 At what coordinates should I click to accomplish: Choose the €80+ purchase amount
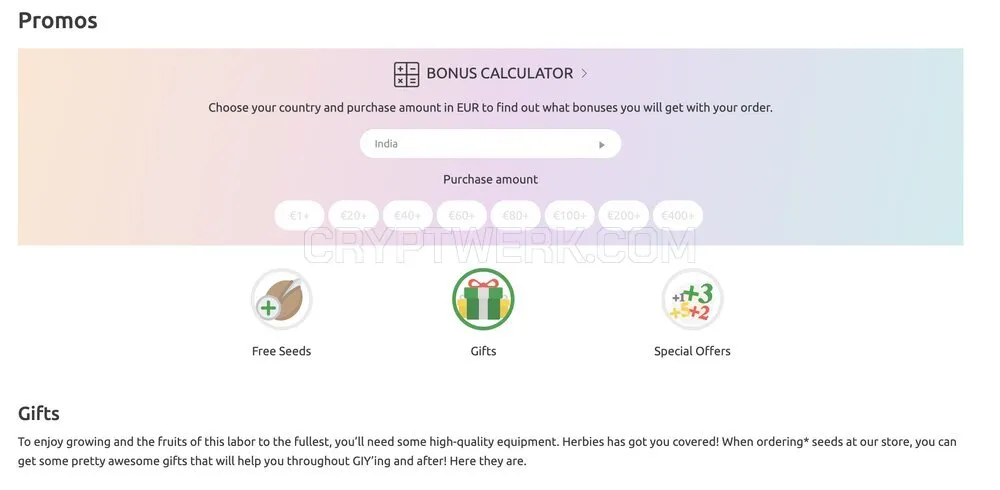[x=515, y=216]
